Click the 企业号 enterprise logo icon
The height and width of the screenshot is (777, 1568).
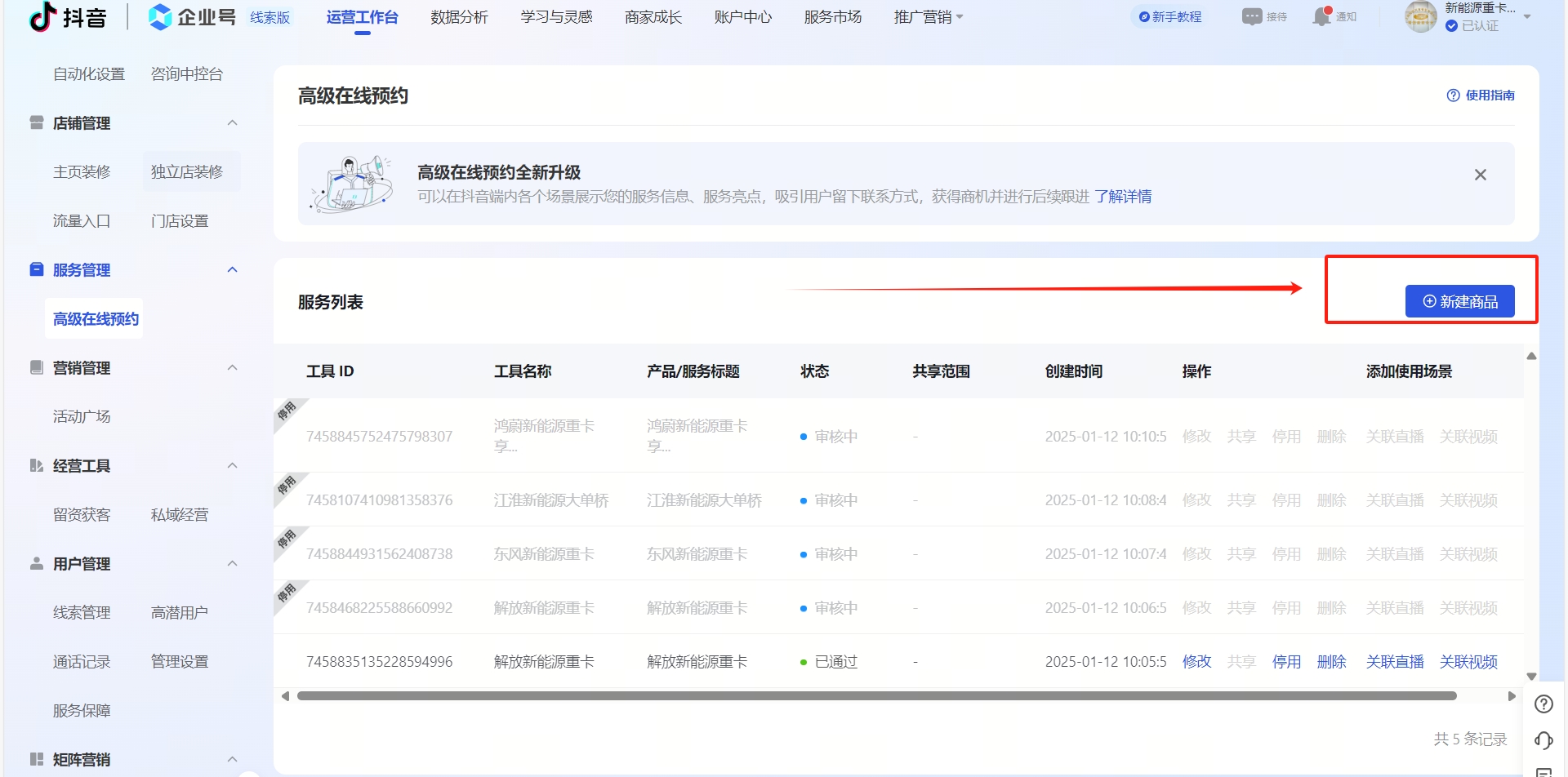pos(161,16)
